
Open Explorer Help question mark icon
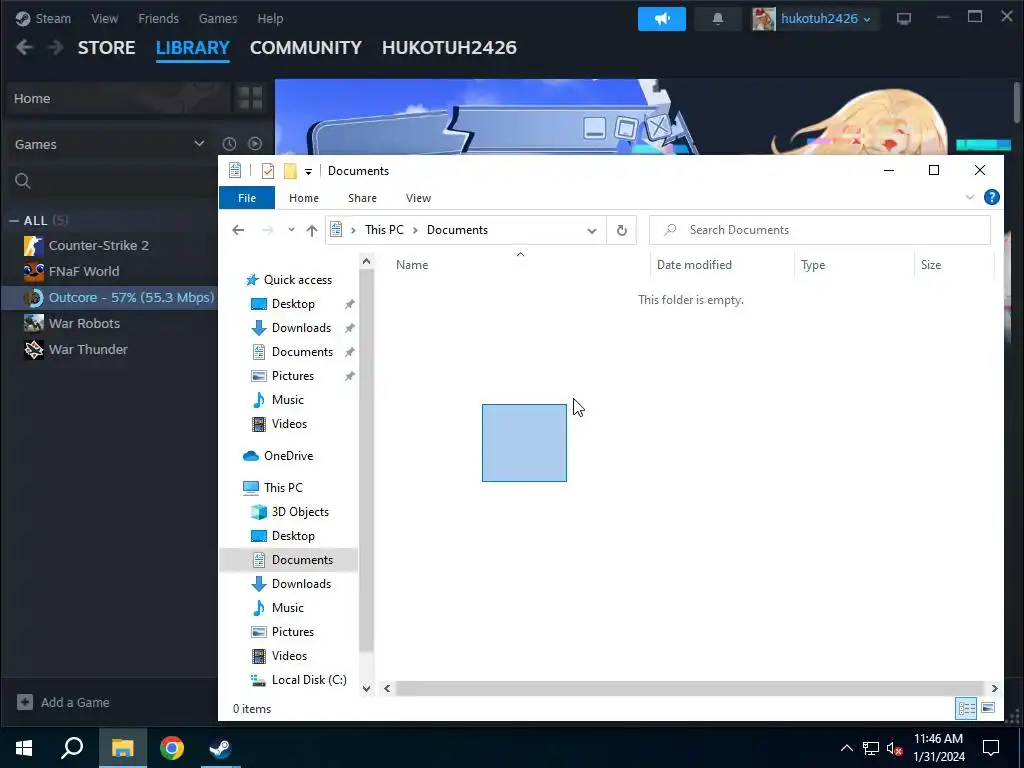991,197
